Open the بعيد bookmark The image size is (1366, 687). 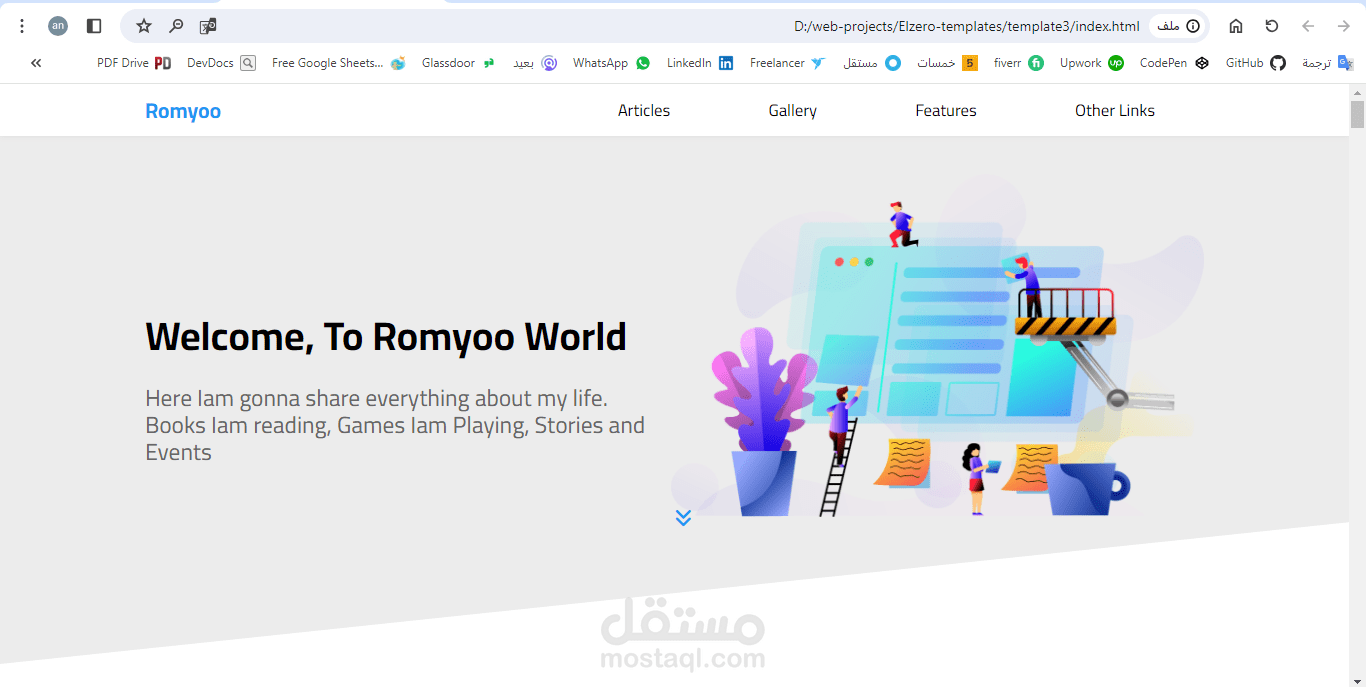click(x=535, y=63)
